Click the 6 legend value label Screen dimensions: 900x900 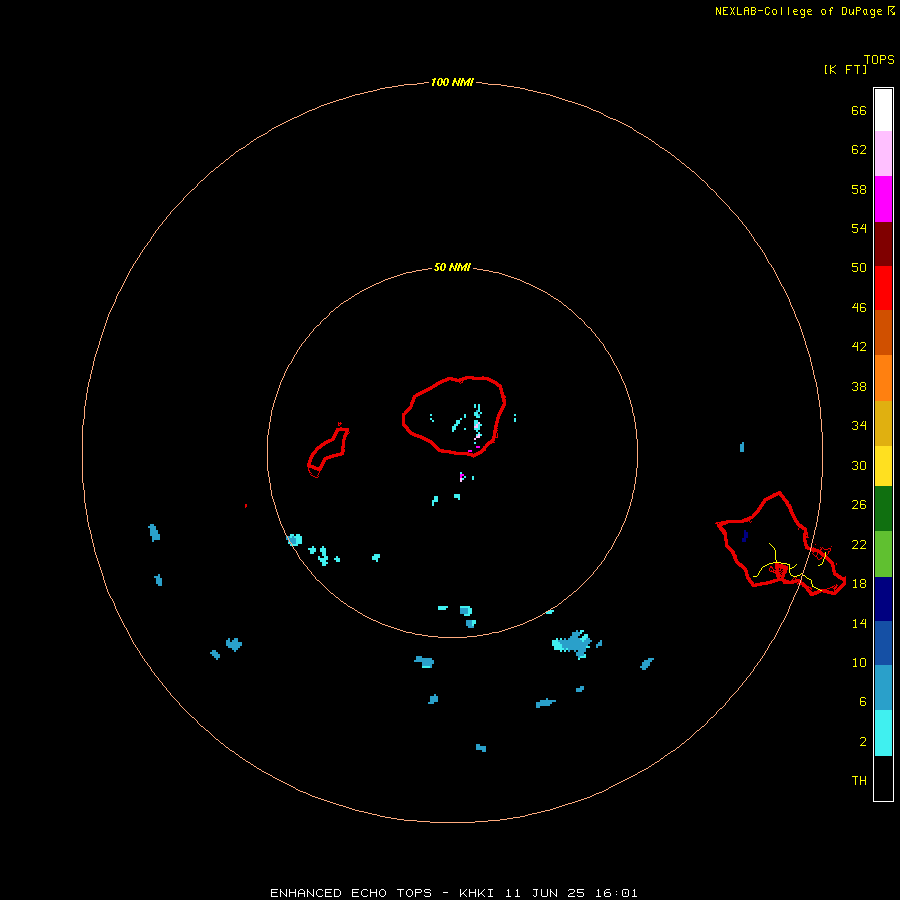pyautogui.click(x=863, y=702)
